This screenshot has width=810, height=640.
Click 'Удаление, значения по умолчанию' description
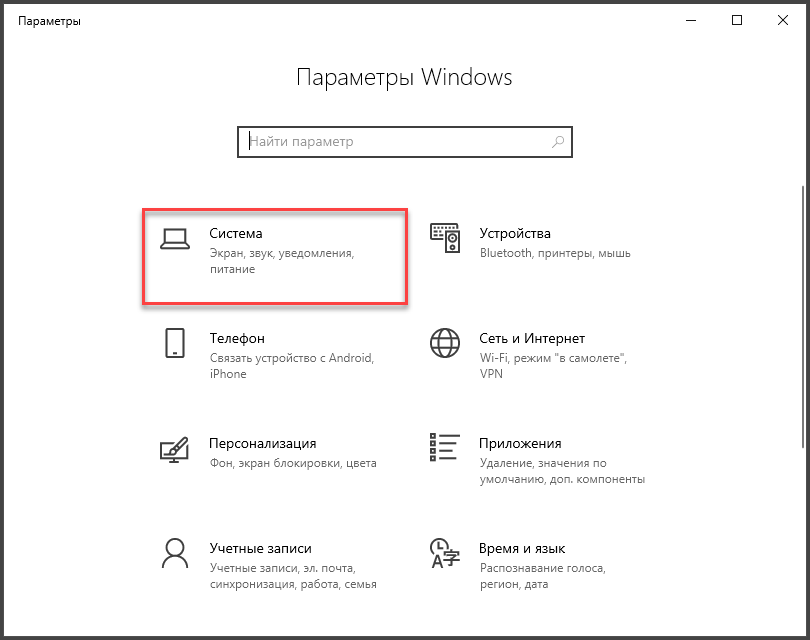[x=562, y=471]
